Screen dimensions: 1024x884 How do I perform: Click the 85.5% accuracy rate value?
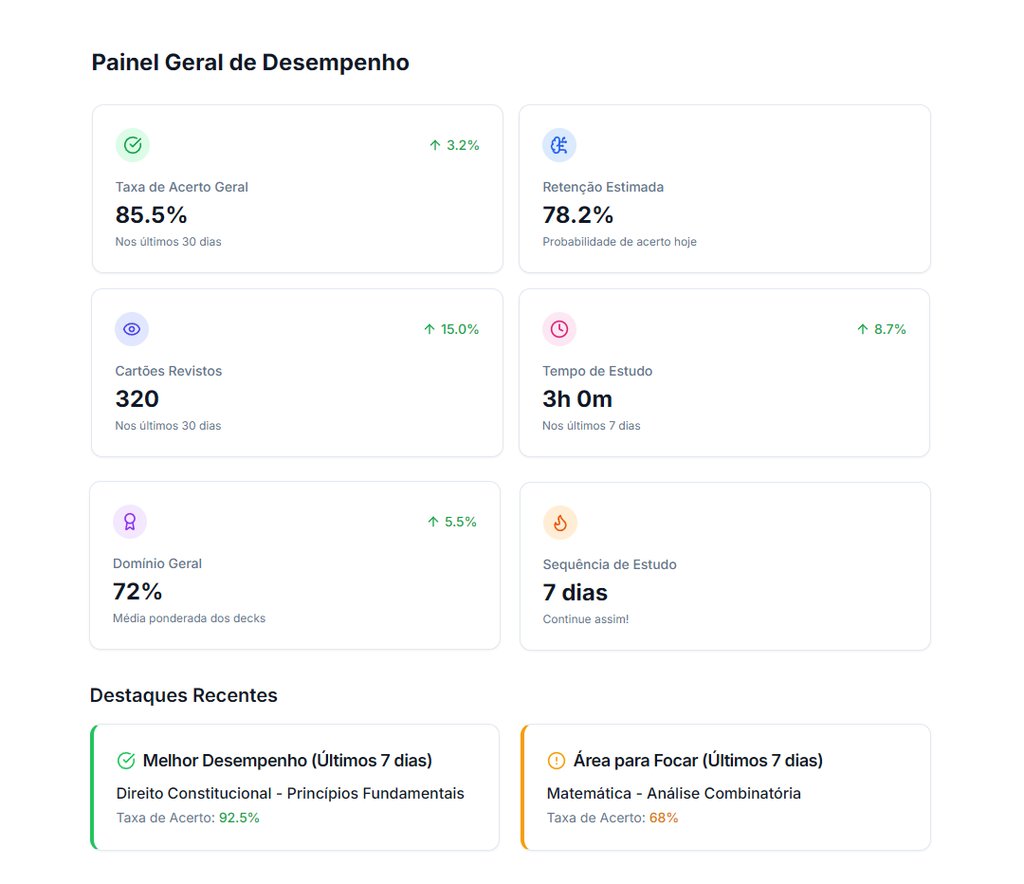pos(152,215)
